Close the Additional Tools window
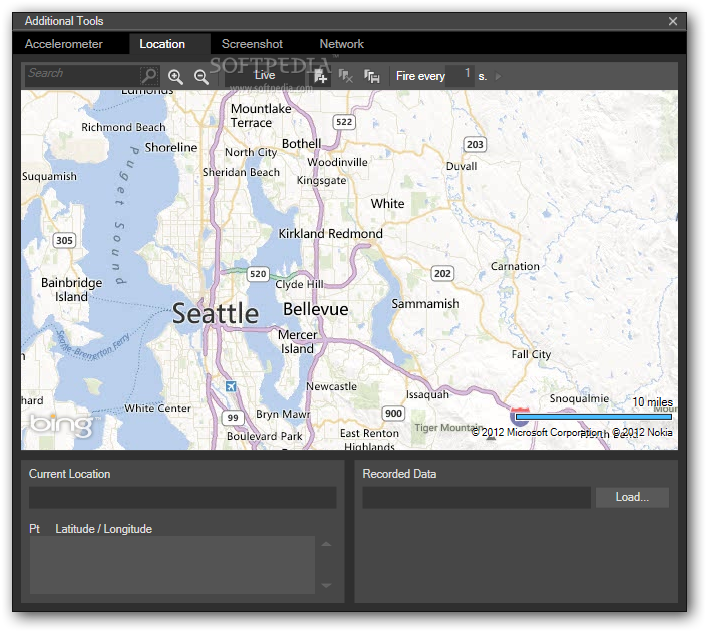Screen dimensions: 707x632 (673, 21)
